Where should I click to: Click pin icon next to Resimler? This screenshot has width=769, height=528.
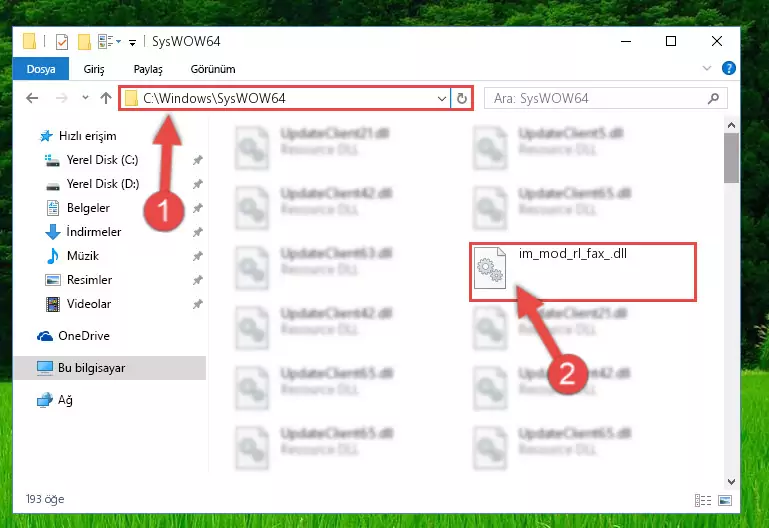coord(198,280)
